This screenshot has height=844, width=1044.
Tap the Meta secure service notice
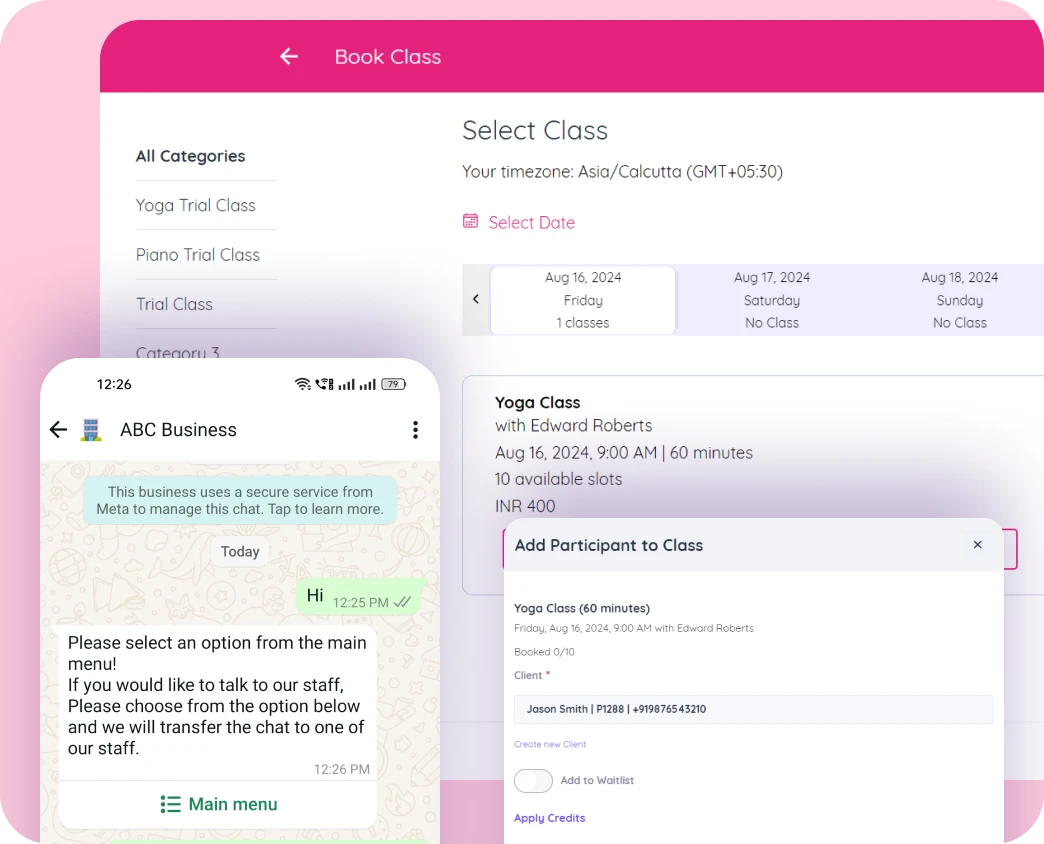pyautogui.click(x=240, y=500)
